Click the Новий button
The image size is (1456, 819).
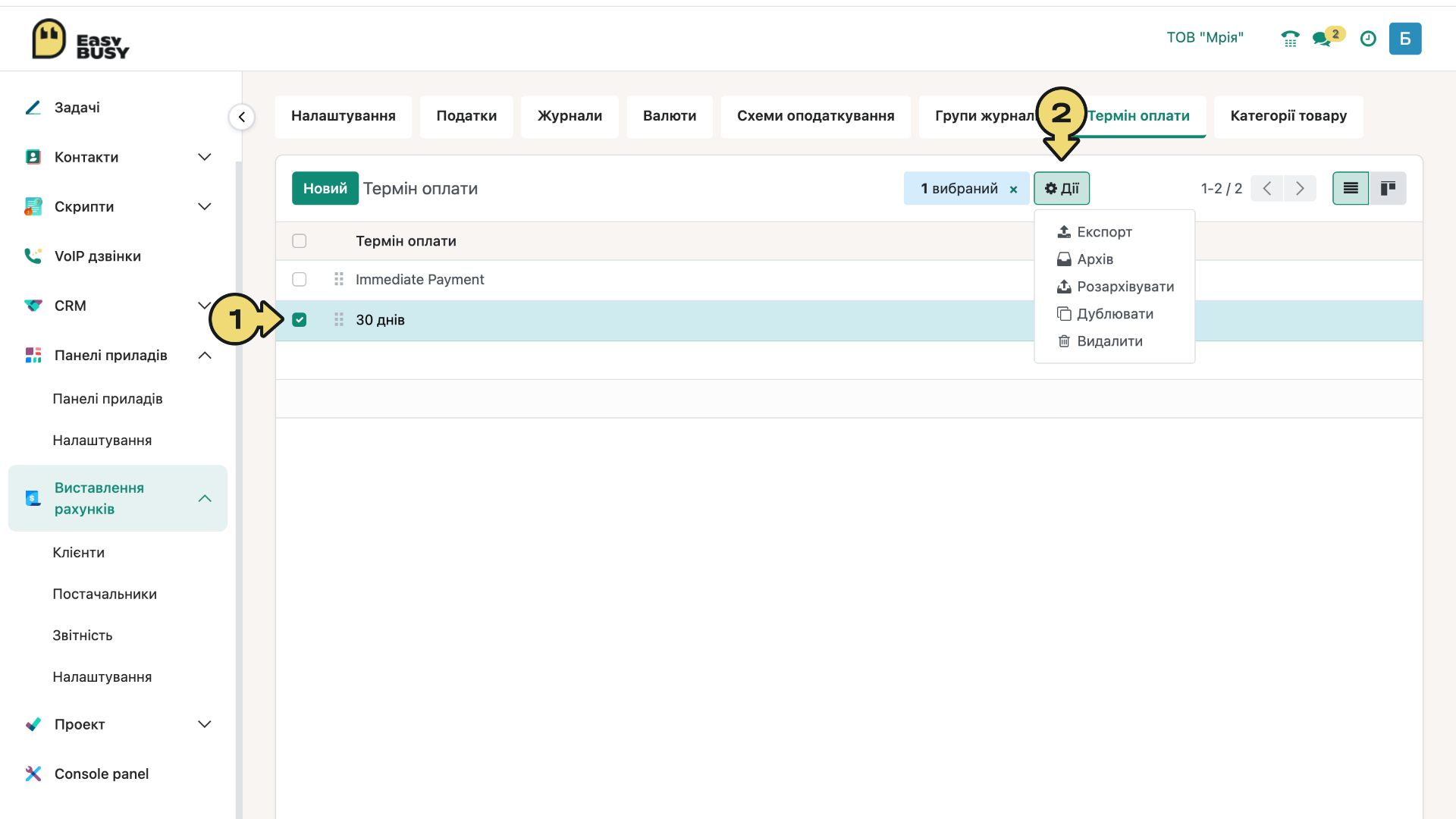[325, 188]
